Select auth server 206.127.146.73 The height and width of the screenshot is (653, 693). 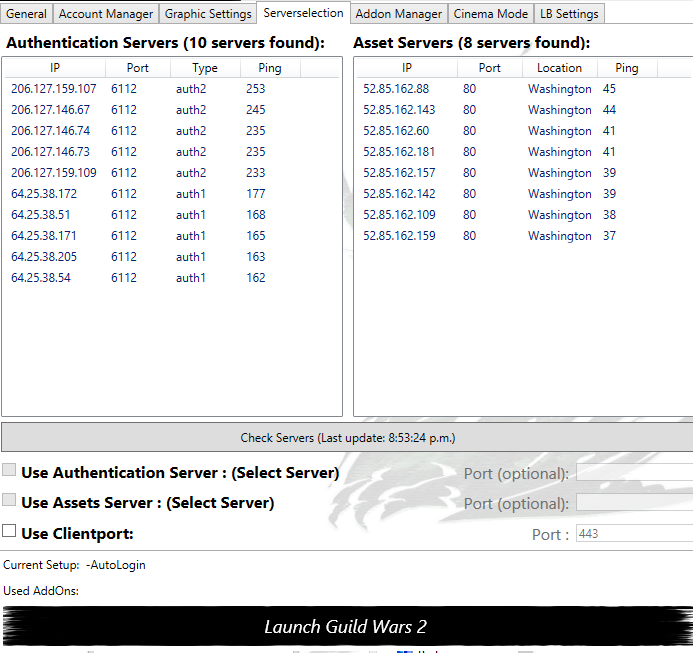(x=172, y=152)
